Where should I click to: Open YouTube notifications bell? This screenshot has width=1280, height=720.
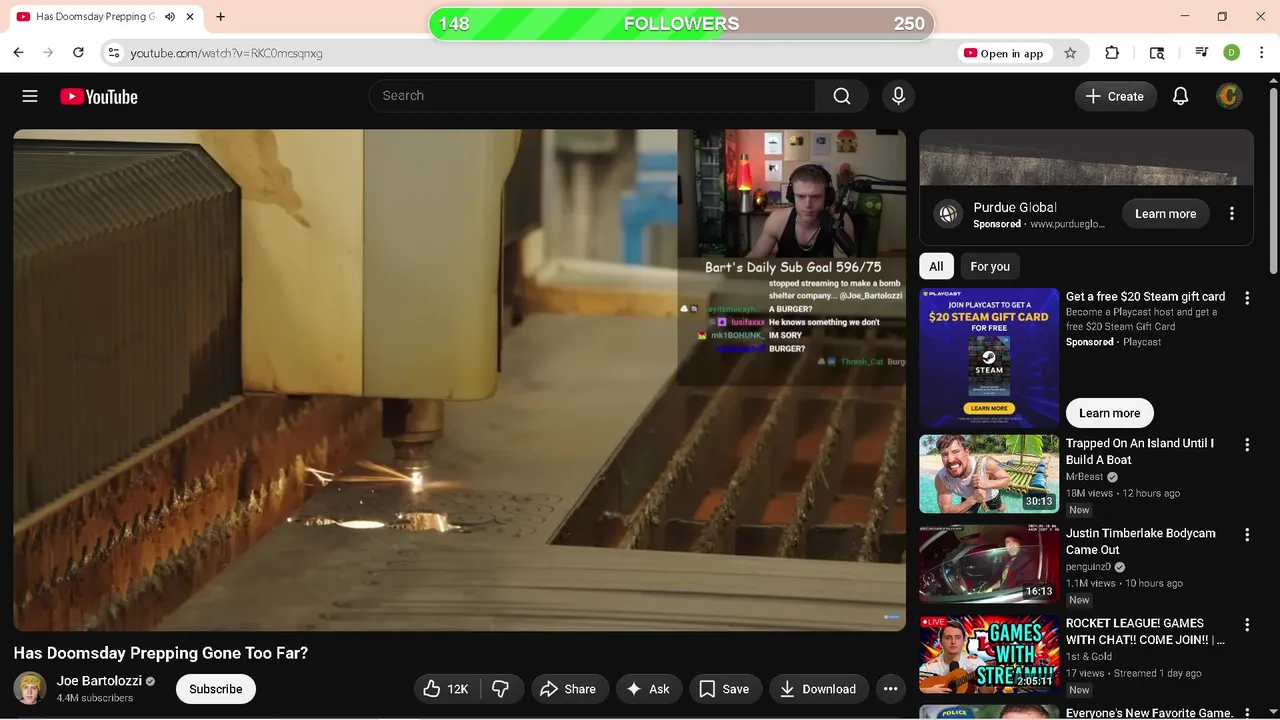(1180, 96)
